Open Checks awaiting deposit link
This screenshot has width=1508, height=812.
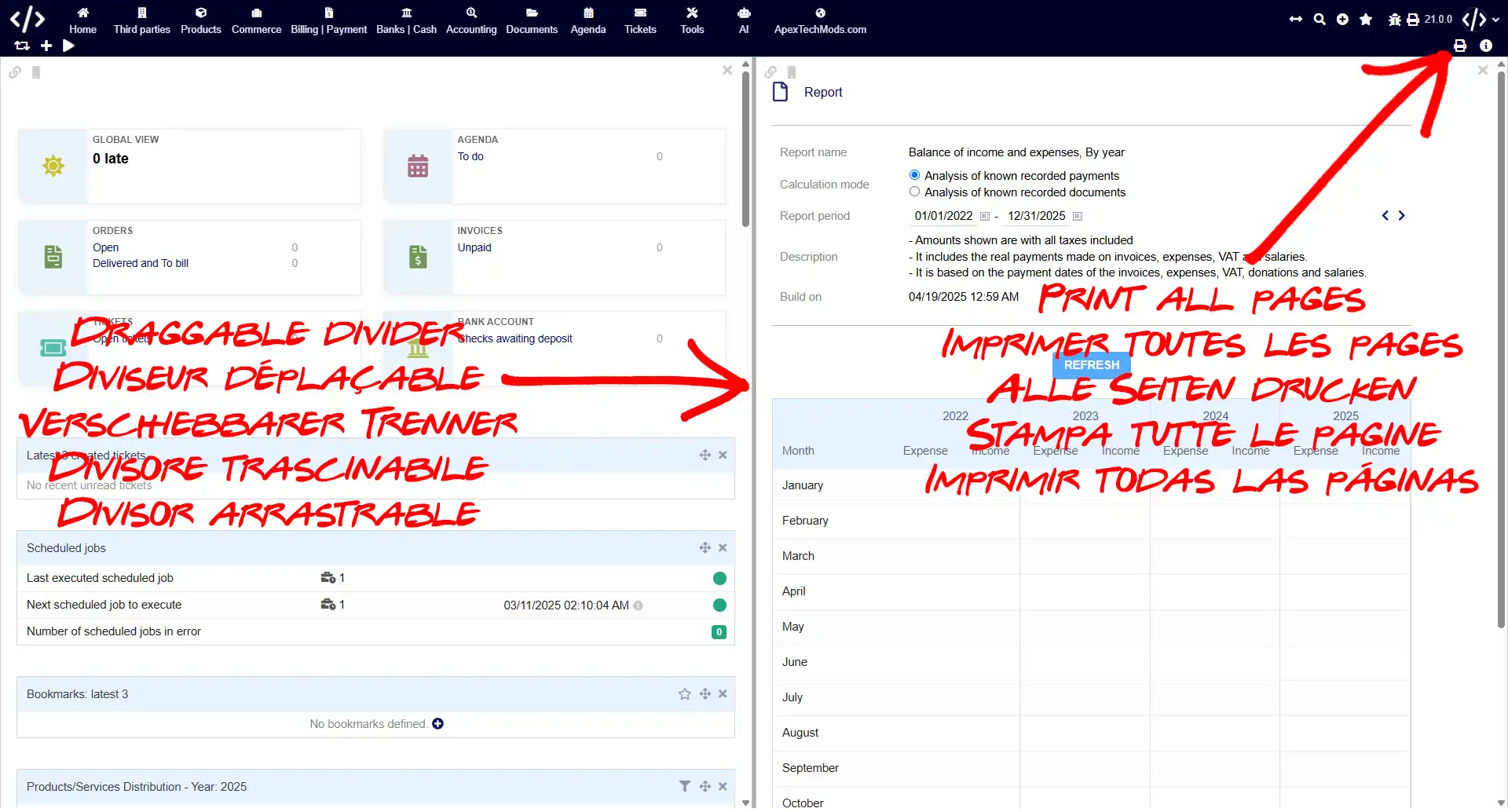(x=515, y=338)
